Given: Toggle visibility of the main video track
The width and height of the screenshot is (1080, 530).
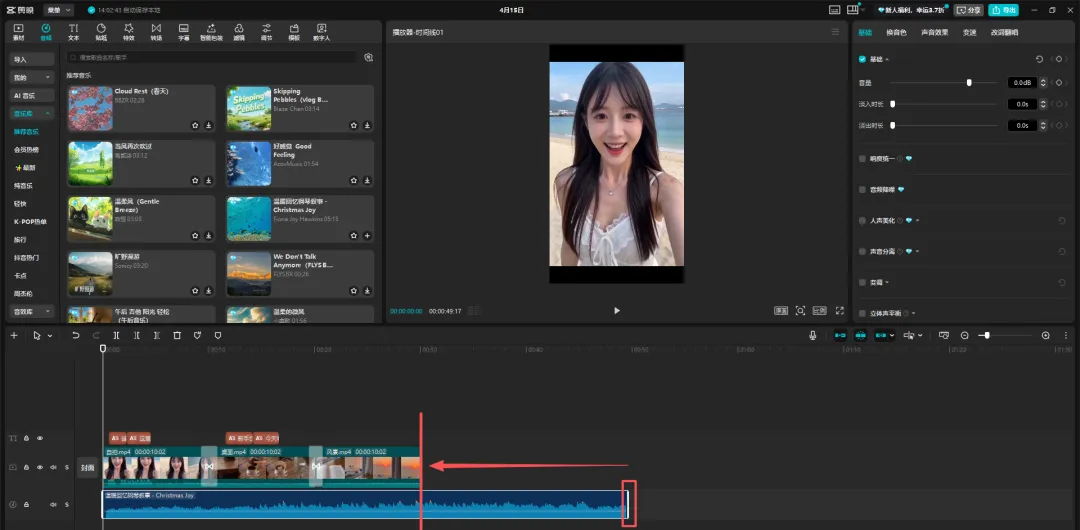Looking at the screenshot, I should [40, 467].
